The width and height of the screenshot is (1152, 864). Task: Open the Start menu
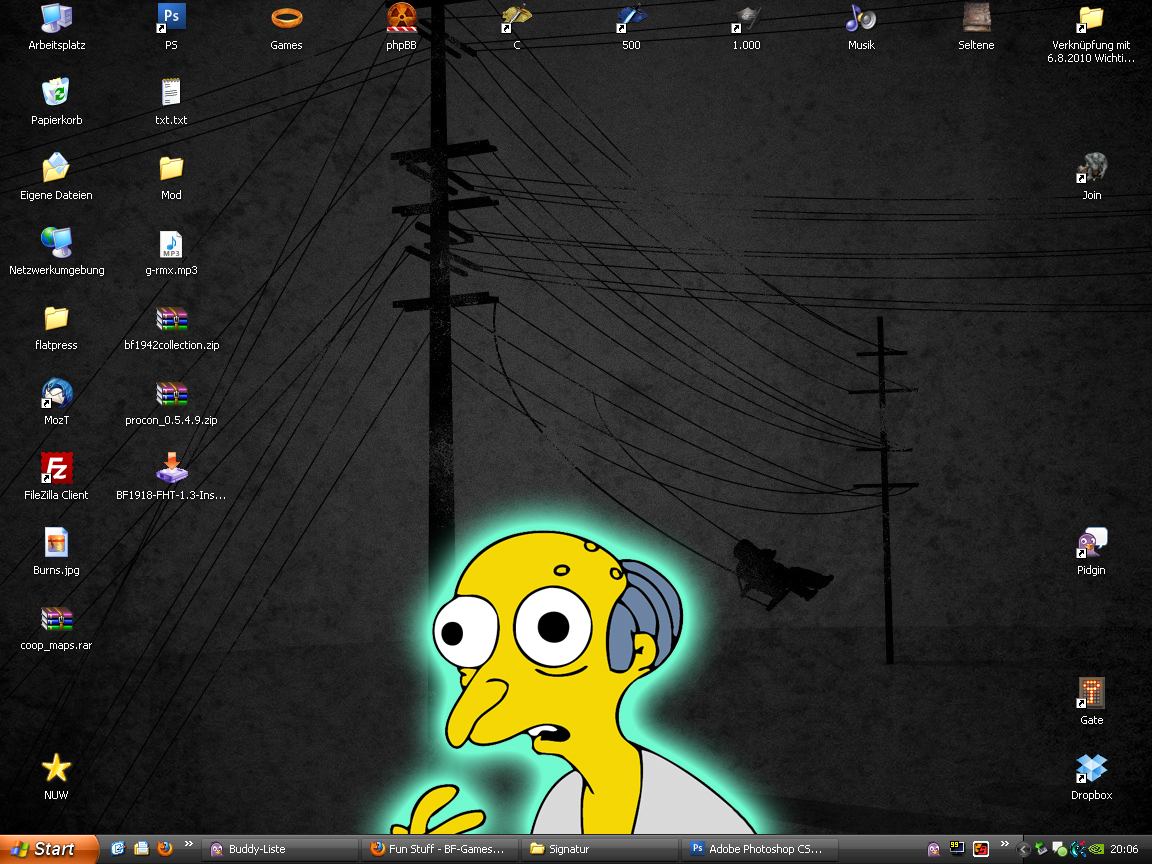(x=48, y=849)
